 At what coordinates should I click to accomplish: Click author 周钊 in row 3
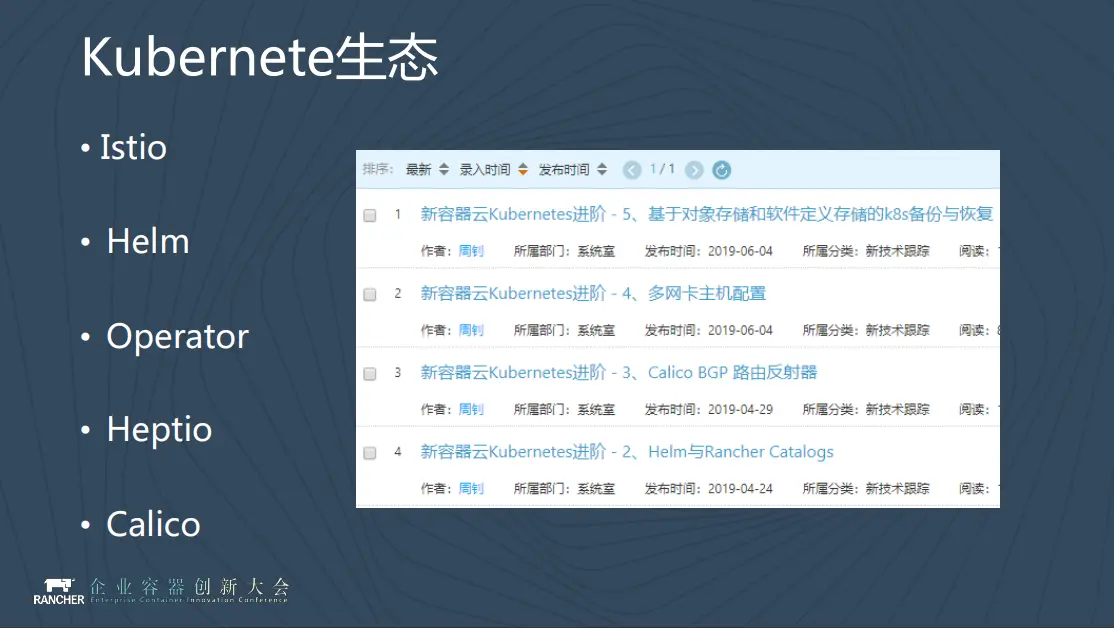coord(471,409)
